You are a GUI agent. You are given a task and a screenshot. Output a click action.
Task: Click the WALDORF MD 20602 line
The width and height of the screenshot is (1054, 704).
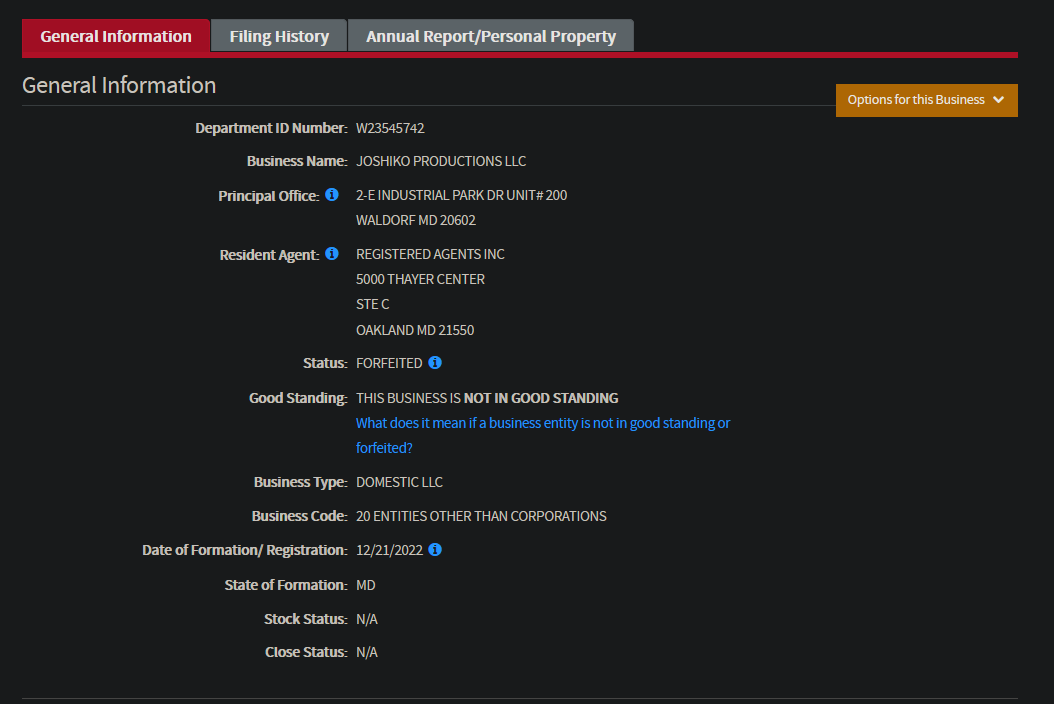point(415,221)
